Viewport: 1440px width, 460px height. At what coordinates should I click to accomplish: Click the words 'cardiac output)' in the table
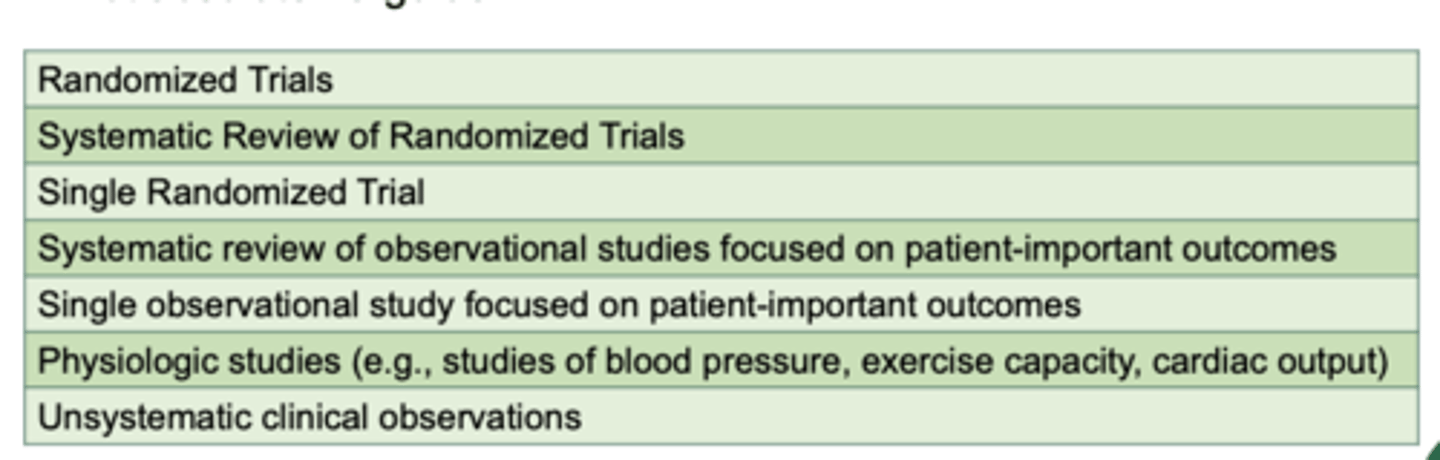[1270, 361]
